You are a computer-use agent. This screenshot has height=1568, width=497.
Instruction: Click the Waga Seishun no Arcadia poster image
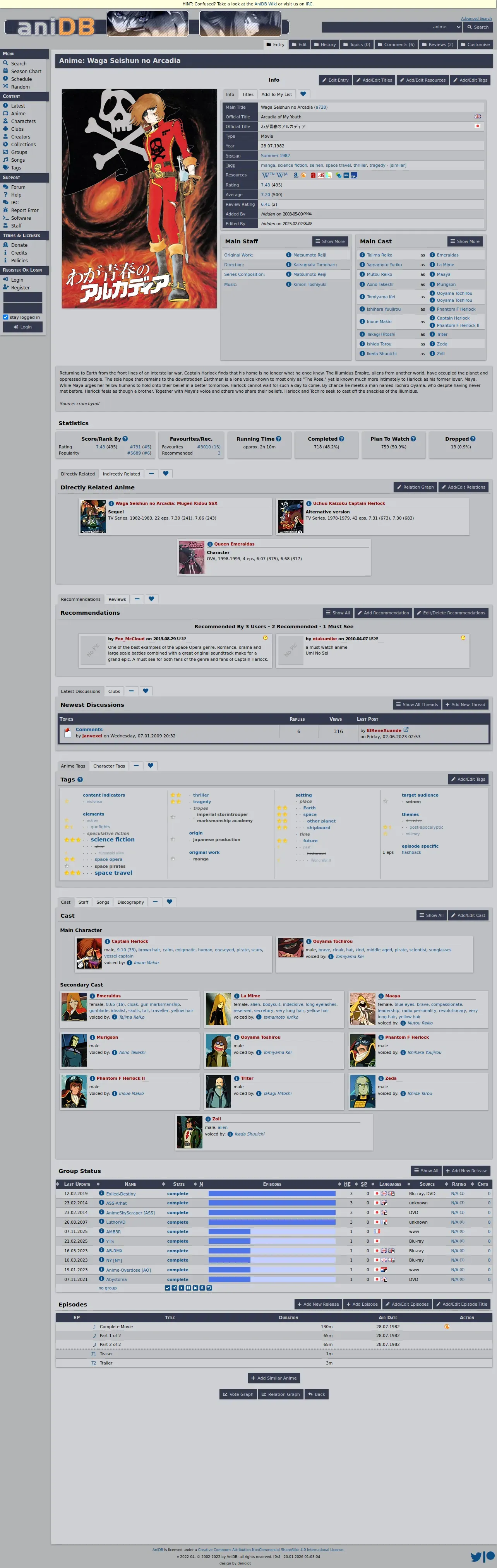click(139, 198)
